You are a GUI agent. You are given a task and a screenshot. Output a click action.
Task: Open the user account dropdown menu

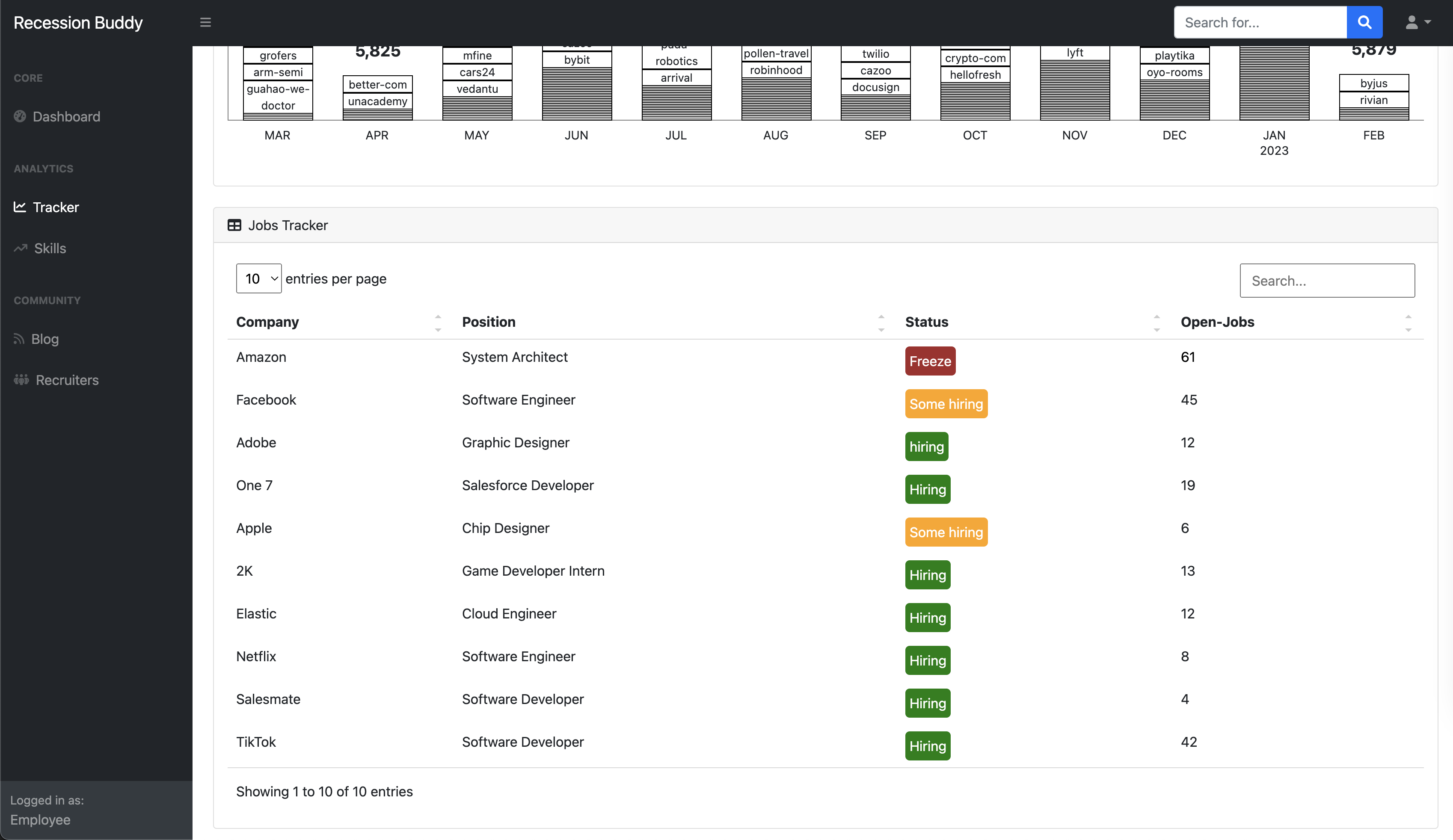pyautogui.click(x=1417, y=23)
